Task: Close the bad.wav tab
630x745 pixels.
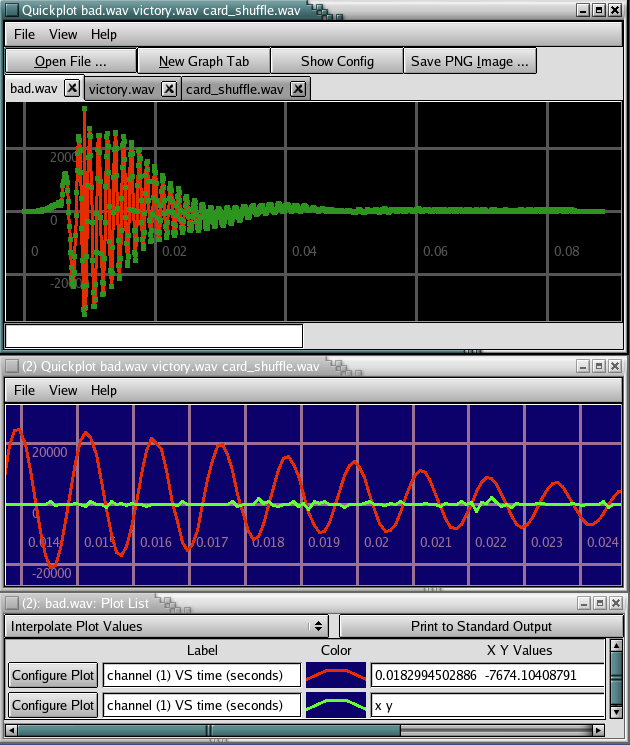Action: pos(72,89)
